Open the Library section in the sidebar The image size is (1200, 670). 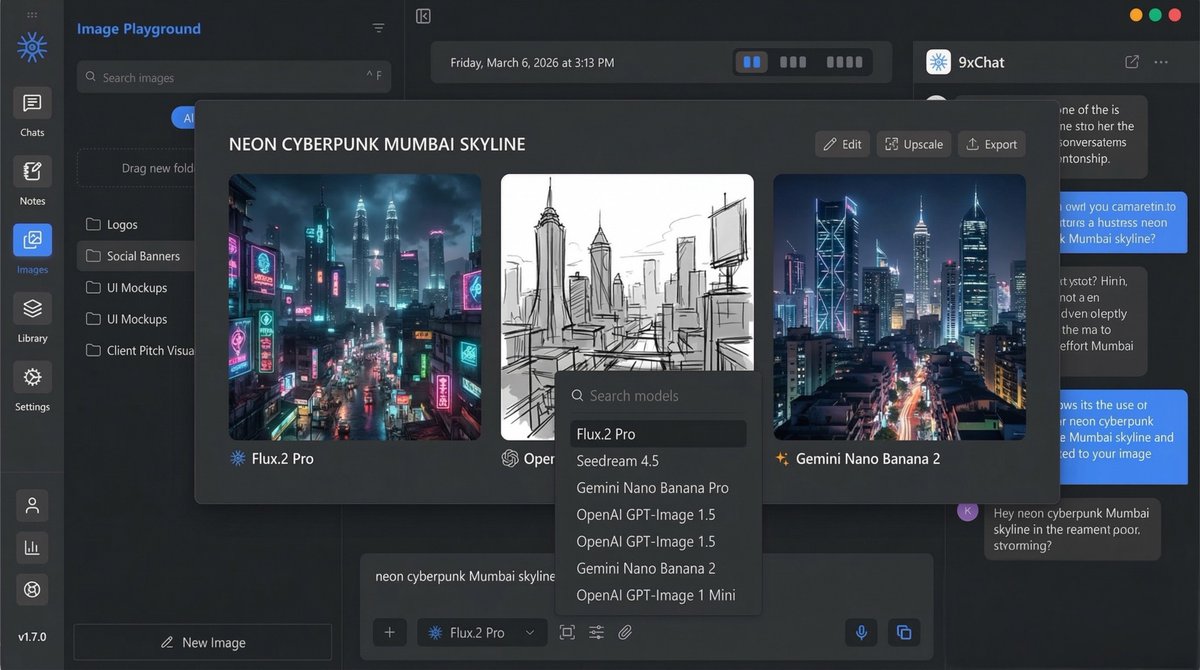point(32,309)
